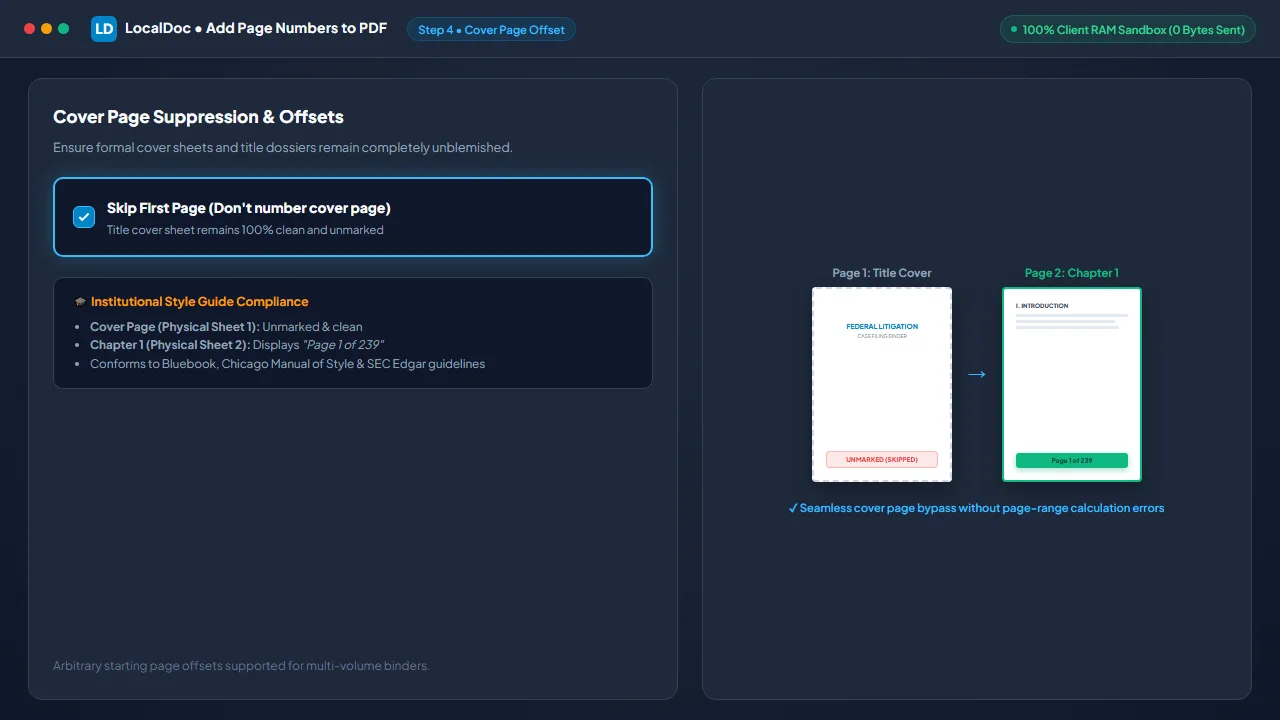Click the graduation cap icon beside Institutional Style Guide
Viewport: 1280px width, 720px height.
point(80,302)
